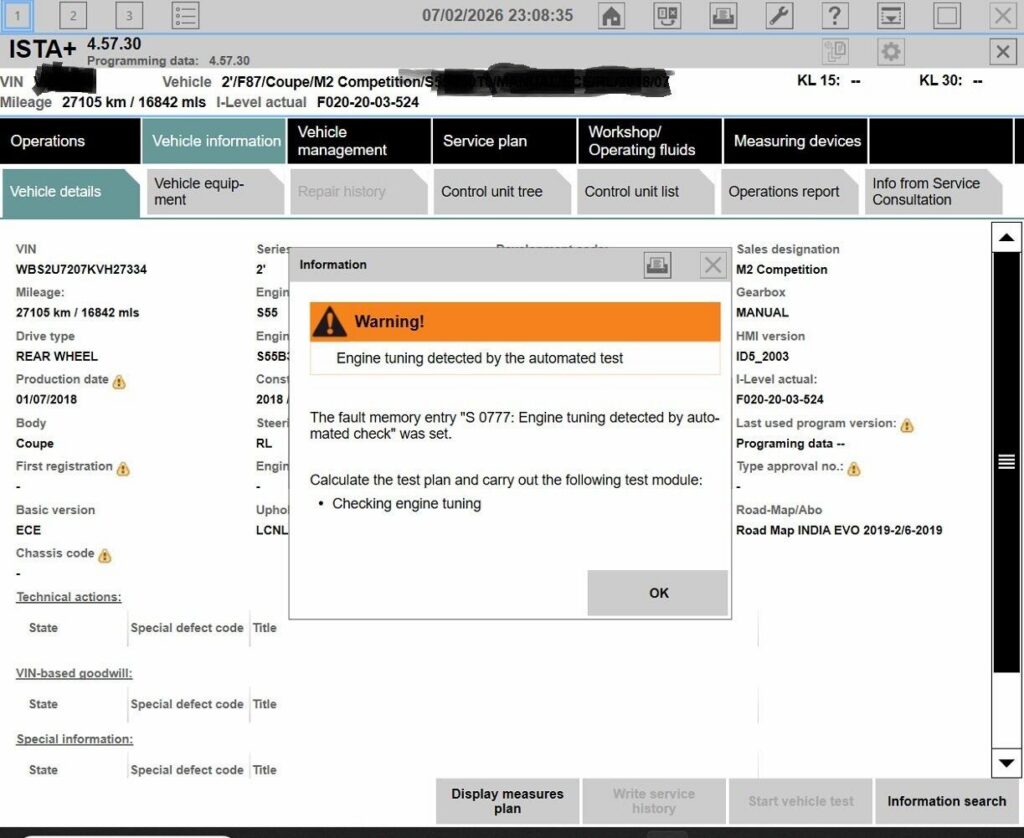Print the Information warning dialog
Screen dimensions: 1024x838
pyautogui.click(x=657, y=265)
